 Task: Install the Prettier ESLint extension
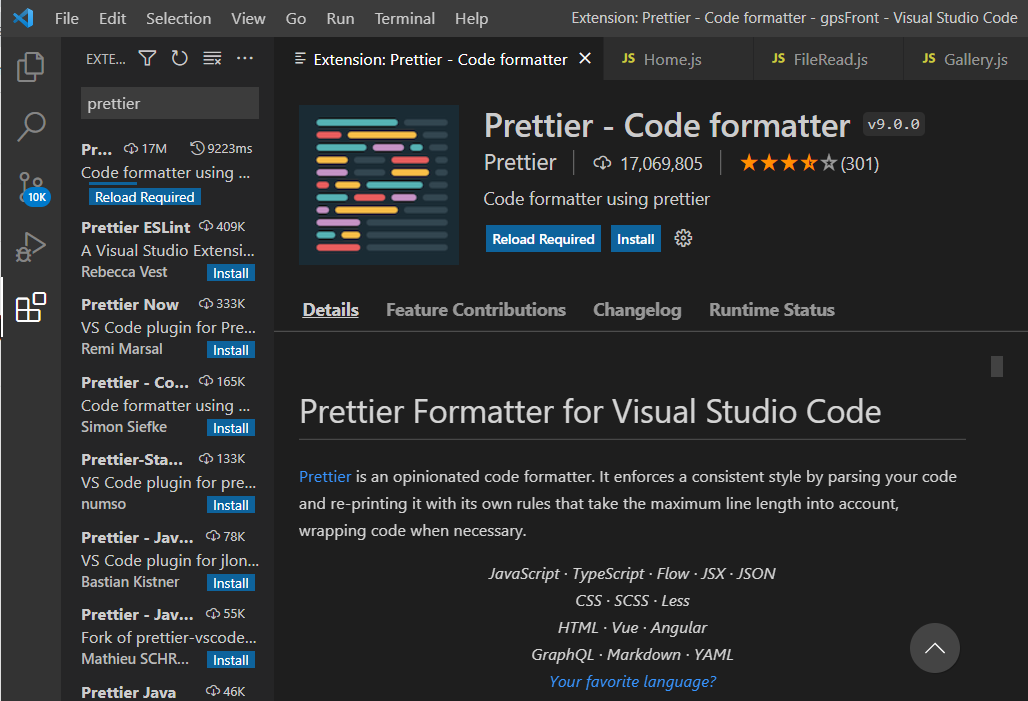231,273
